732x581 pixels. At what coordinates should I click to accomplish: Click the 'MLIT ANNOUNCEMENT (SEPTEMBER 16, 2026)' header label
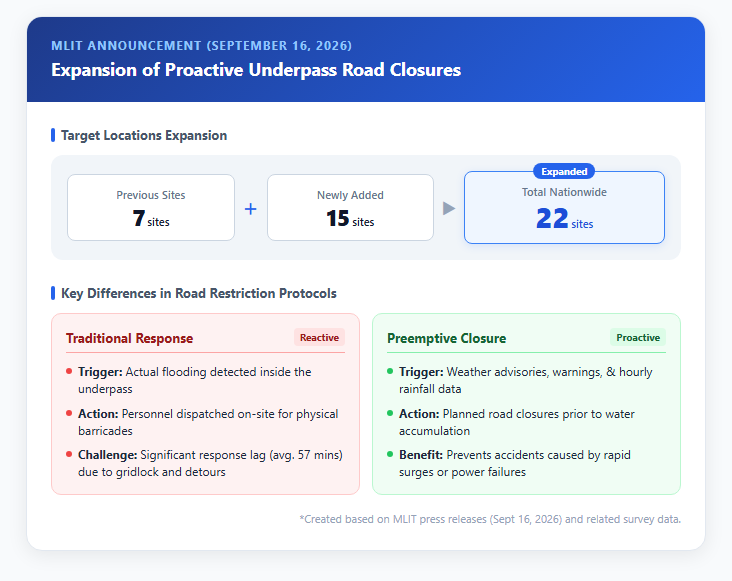(x=201, y=46)
